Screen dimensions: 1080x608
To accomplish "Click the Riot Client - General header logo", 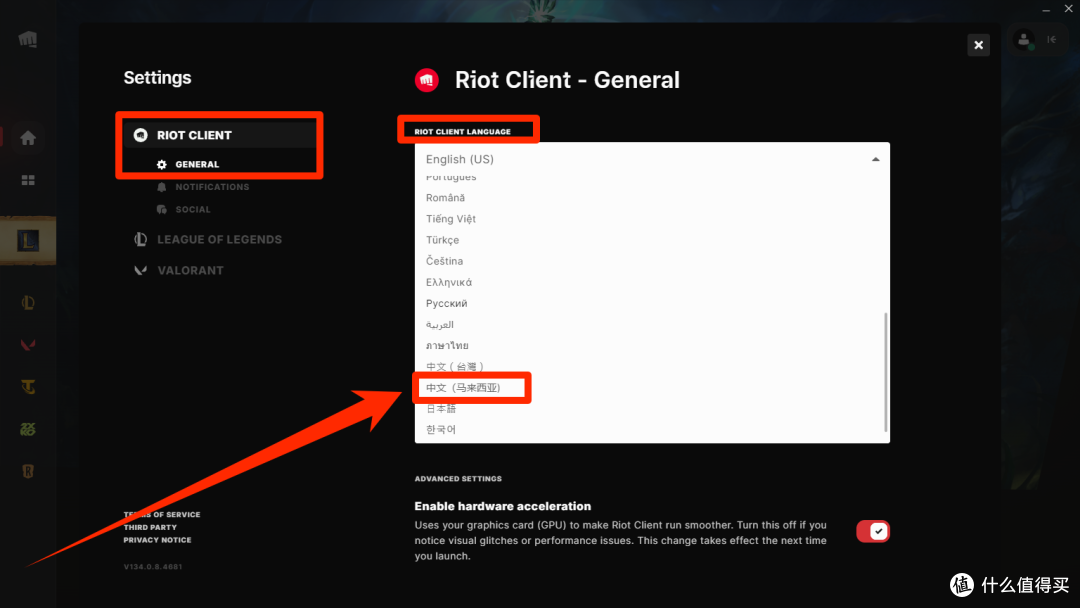I will pos(427,80).
